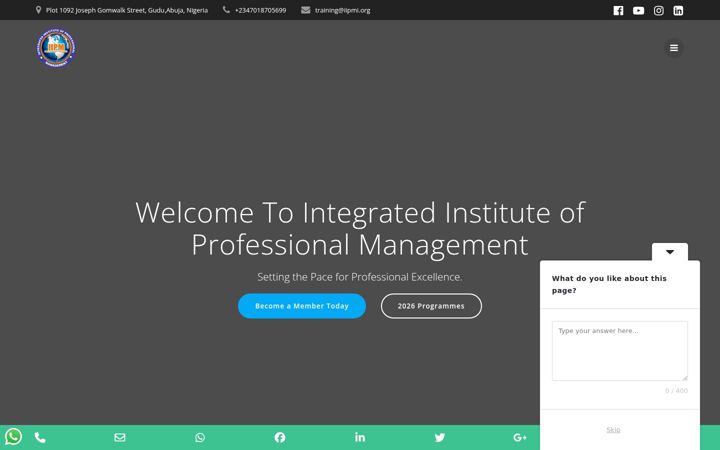
Task: Click the +2347018705699 phone number
Action: [260, 10]
